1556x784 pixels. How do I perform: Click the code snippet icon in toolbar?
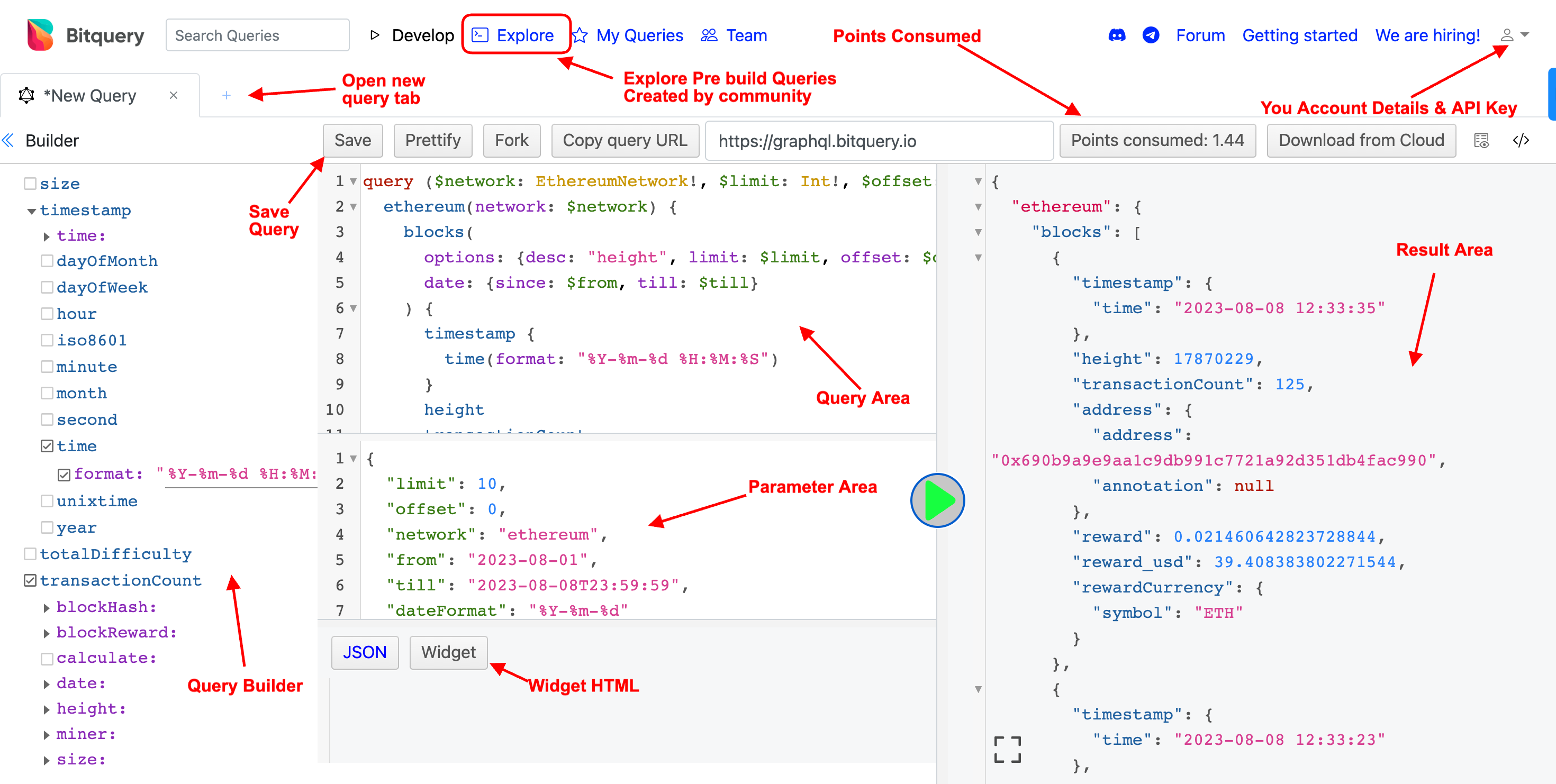[1521, 141]
